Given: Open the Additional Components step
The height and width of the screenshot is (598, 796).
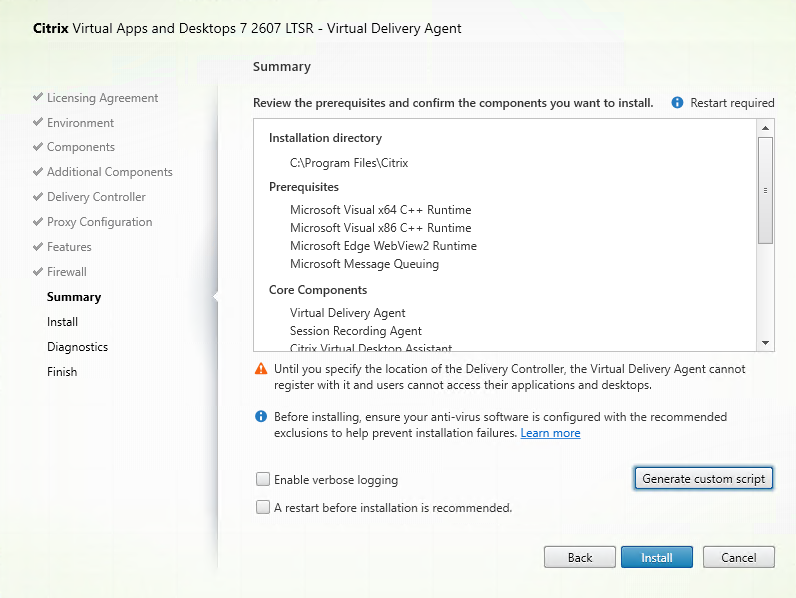Looking at the screenshot, I should click(x=110, y=172).
